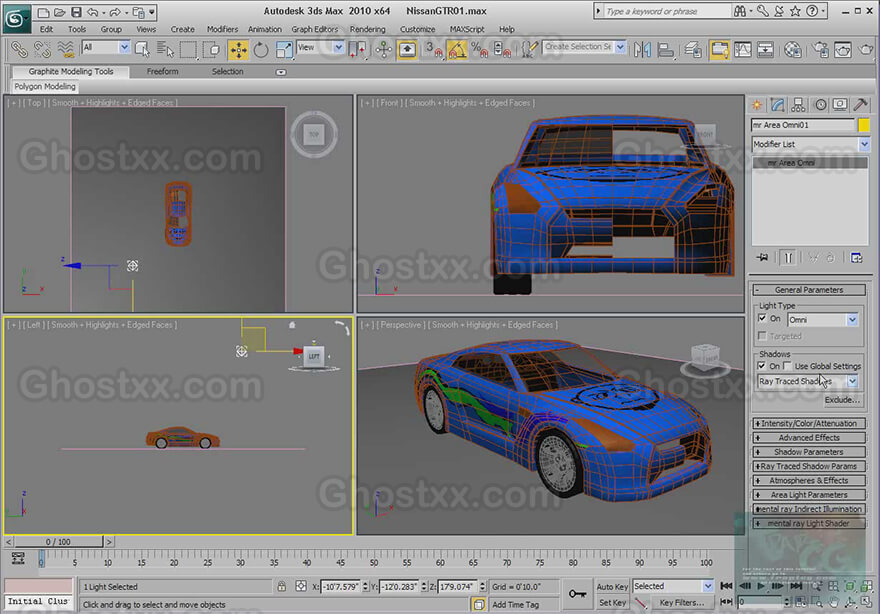Toggle the Selection Lock padlock
The width and height of the screenshot is (880, 614).
click(x=282, y=586)
